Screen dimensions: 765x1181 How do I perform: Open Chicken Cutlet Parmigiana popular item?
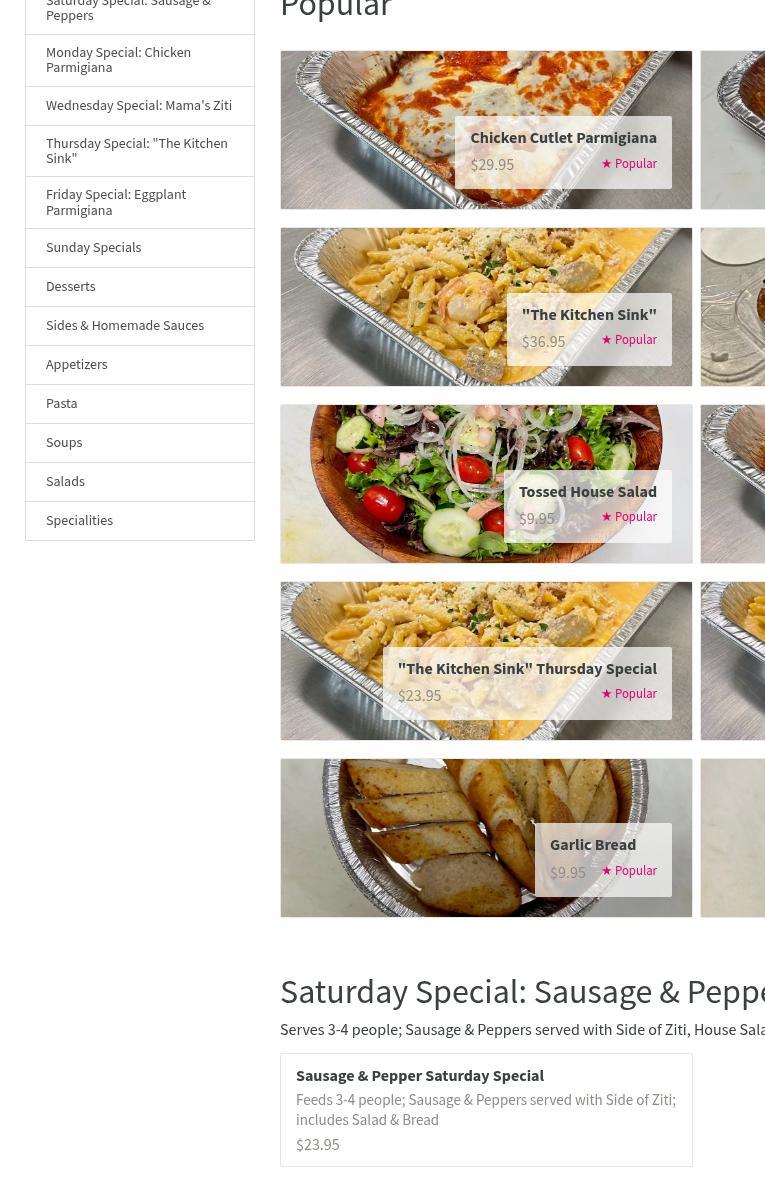(486, 130)
